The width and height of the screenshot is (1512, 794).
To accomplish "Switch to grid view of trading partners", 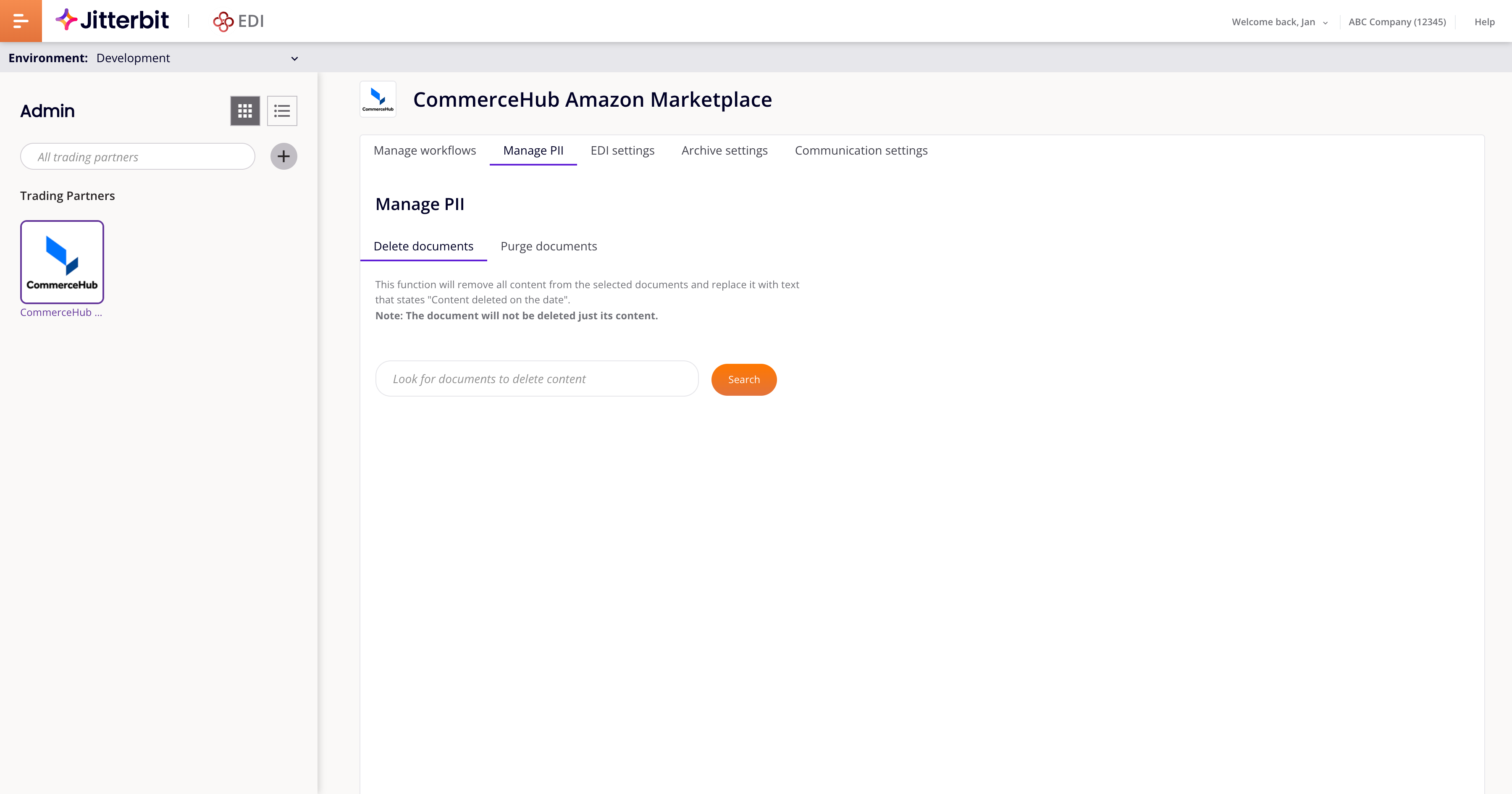I will pos(245,110).
